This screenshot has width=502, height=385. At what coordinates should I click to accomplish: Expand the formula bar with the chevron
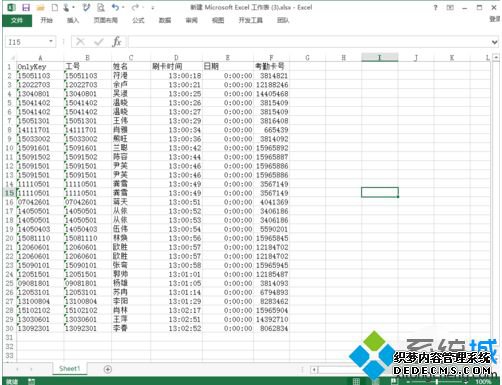(494, 42)
